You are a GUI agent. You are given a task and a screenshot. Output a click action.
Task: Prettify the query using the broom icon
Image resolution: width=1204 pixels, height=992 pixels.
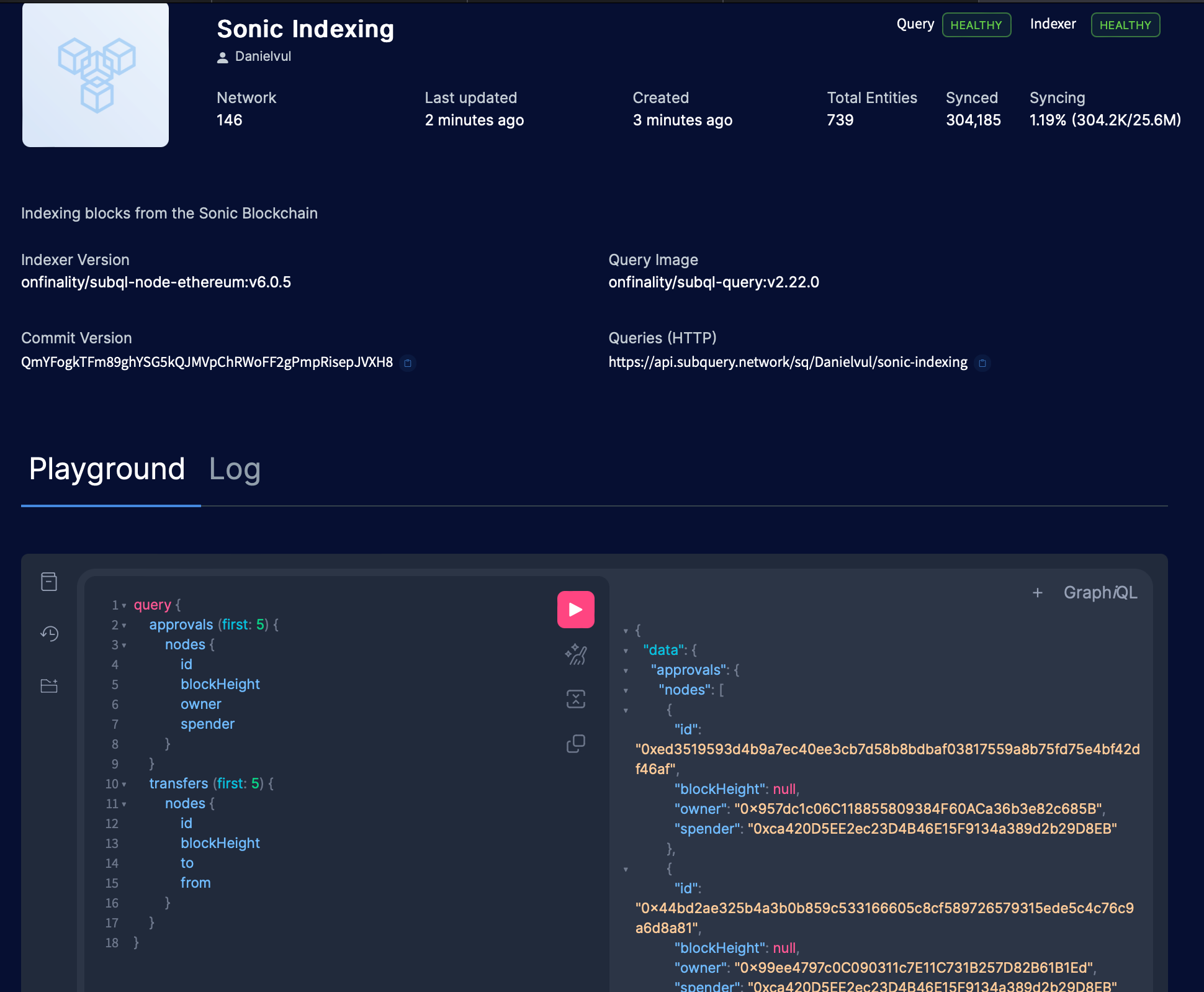point(575,654)
